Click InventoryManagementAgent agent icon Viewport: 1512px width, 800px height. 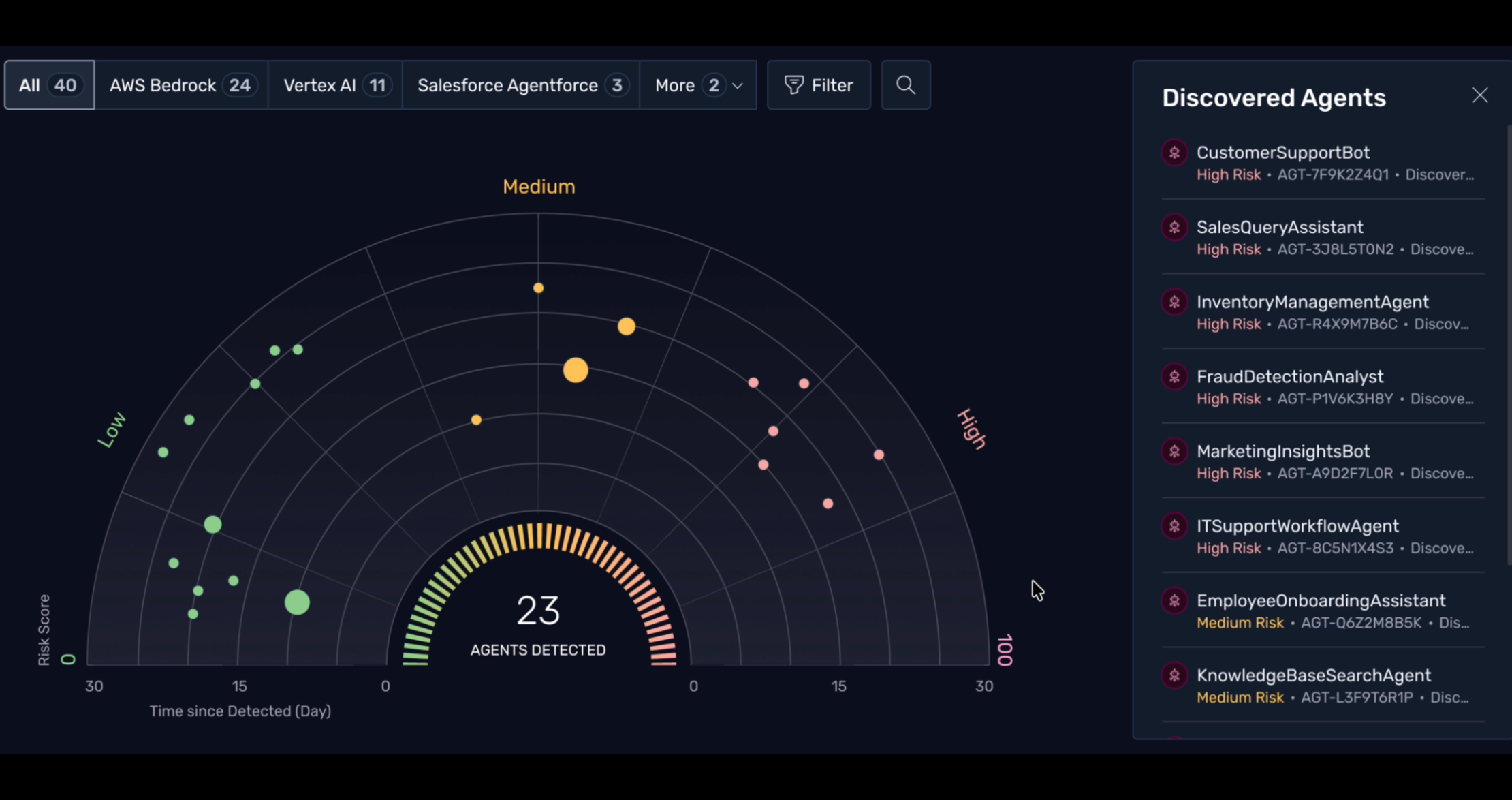click(1174, 302)
